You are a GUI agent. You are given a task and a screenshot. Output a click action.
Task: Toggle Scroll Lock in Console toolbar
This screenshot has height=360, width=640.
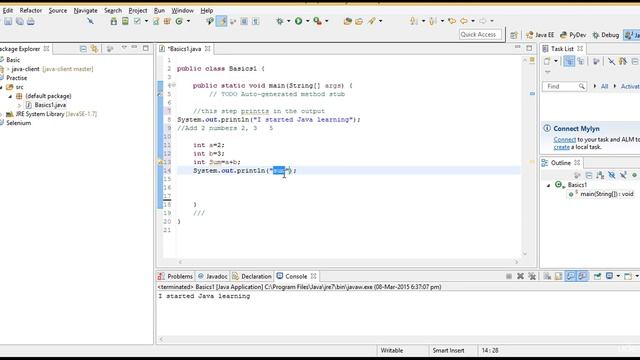(x=558, y=276)
